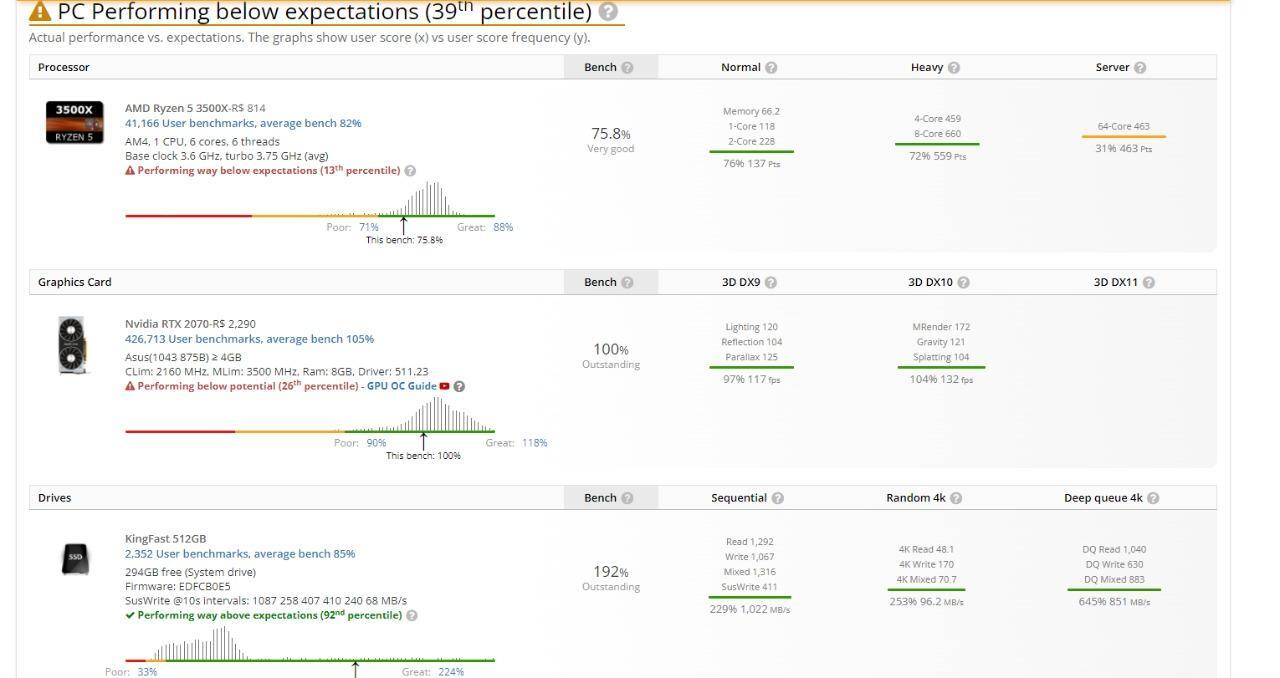Open the GPU OC Guide link
The height and width of the screenshot is (678, 1280).
click(401, 386)
